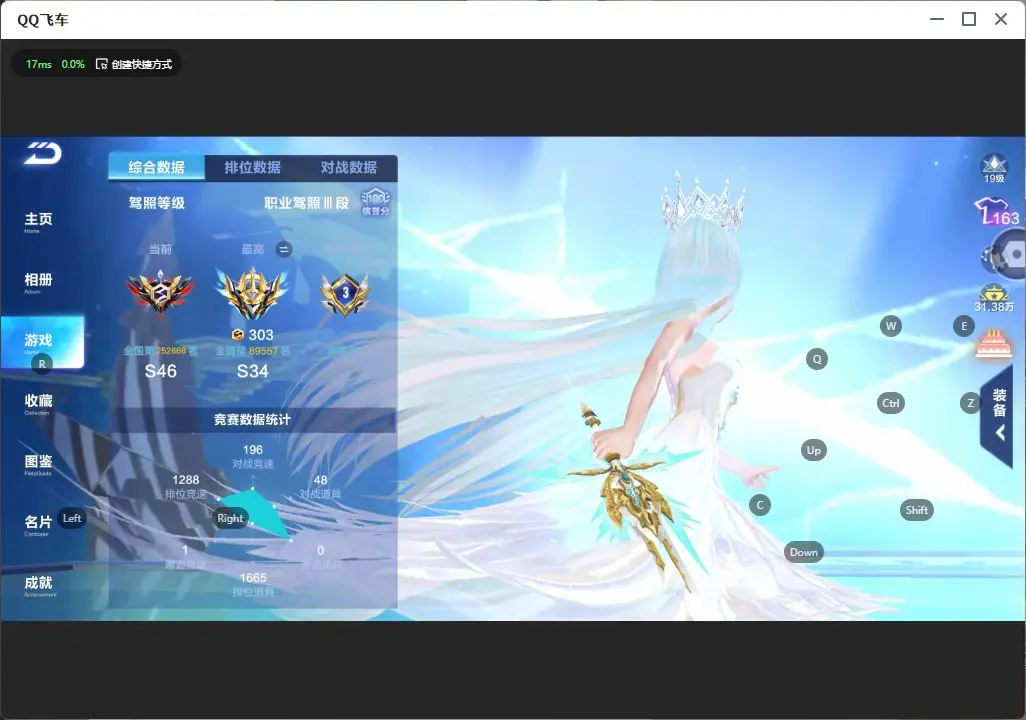Click the highest rank emblem above S34
Image resolution: width=1026 pixels, height=720 pixels.
click(253, 293)
